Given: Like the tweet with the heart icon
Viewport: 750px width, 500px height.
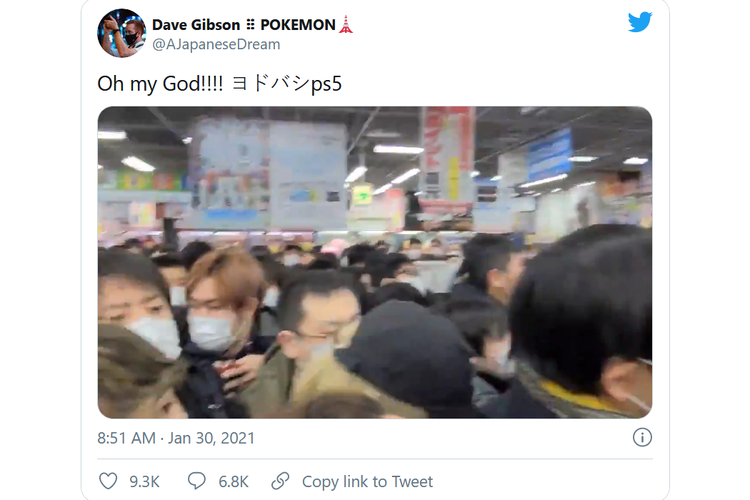Looking at the screenshot, I should pyautogui.click(x=108, y=481).
